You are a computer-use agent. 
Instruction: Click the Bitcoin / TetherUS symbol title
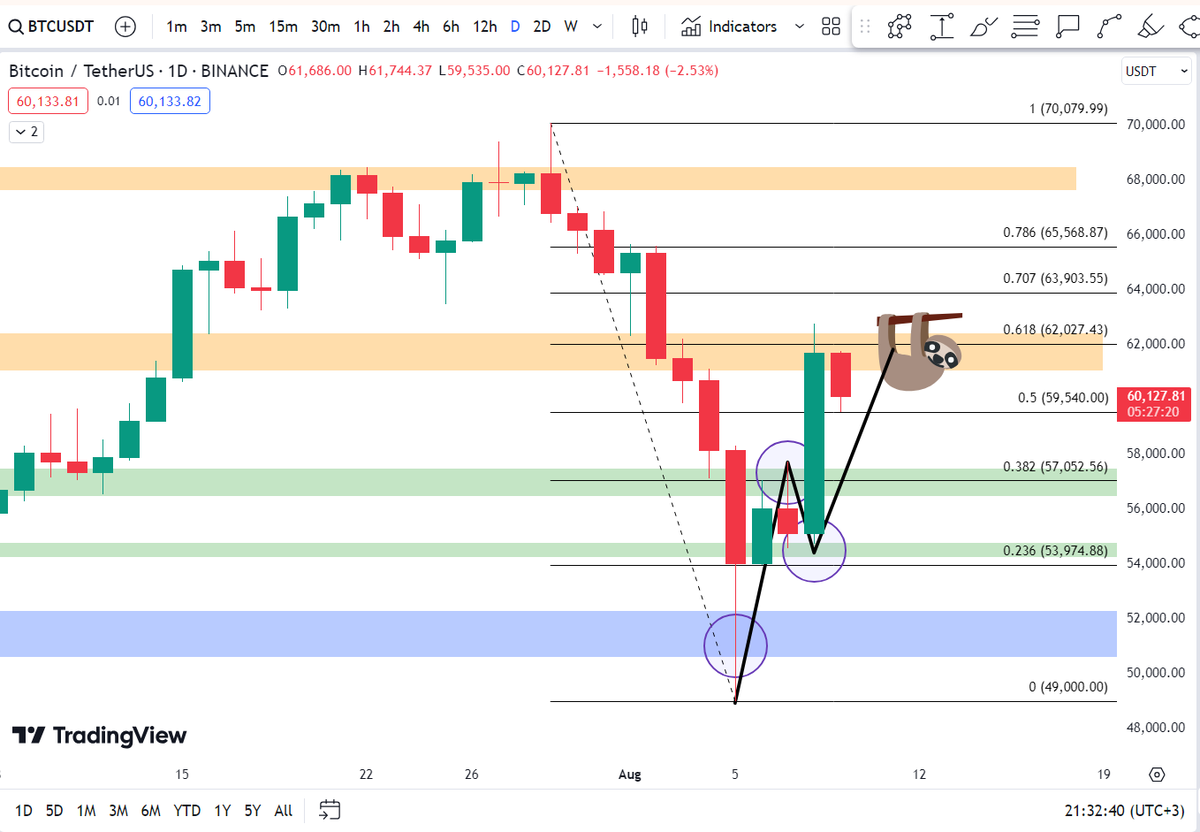point(138,71)
